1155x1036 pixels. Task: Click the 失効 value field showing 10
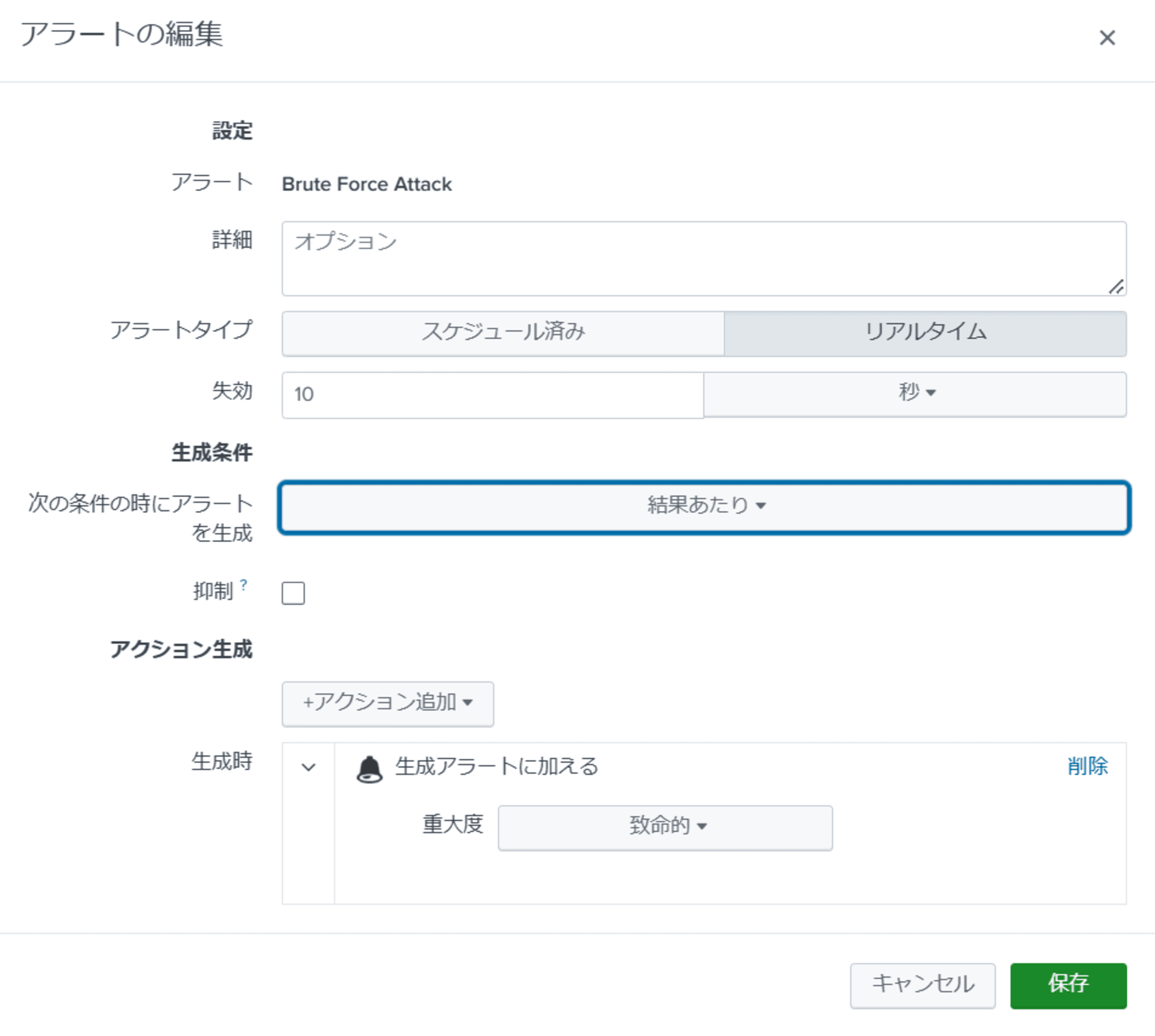coord(493,394)
